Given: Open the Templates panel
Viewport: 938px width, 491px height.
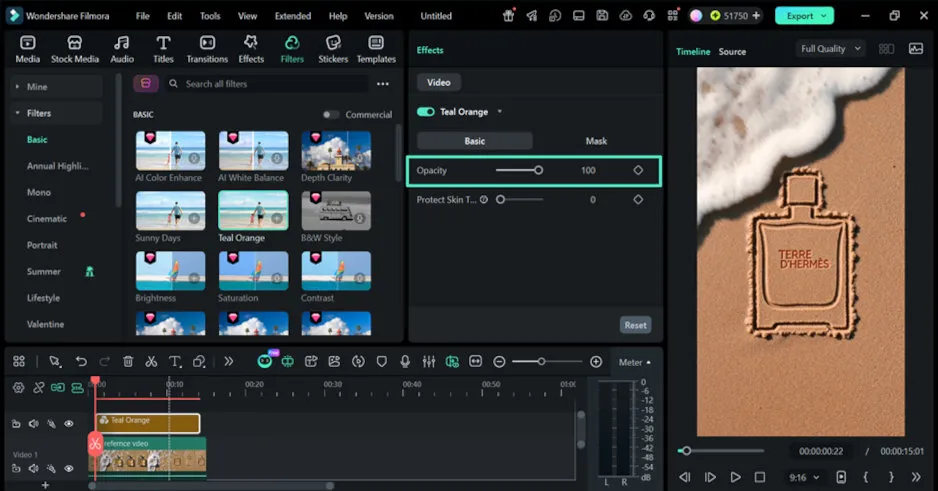Looking at the screenshot, I should click(x=376, y=49).
